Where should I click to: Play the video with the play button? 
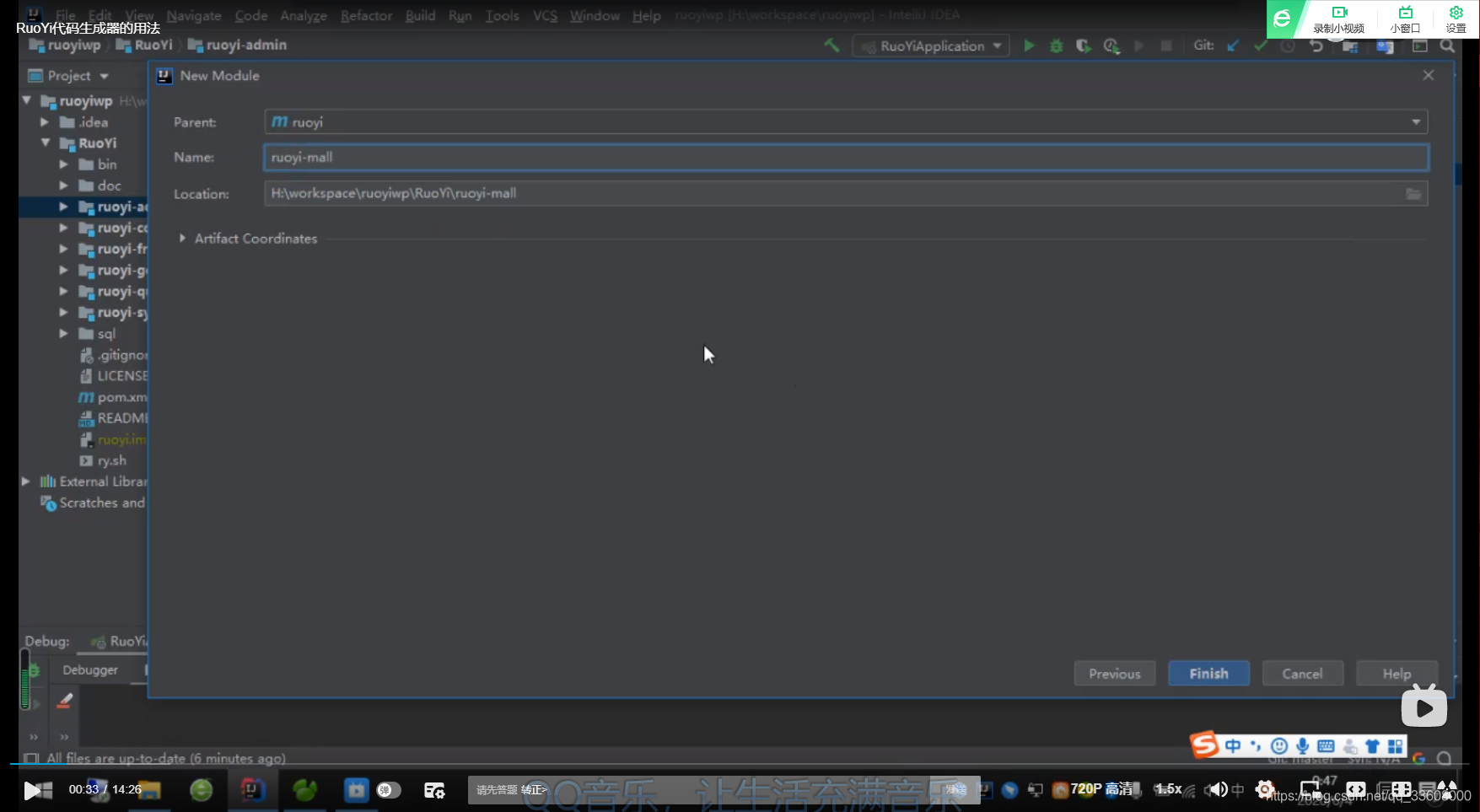[32, 790]
